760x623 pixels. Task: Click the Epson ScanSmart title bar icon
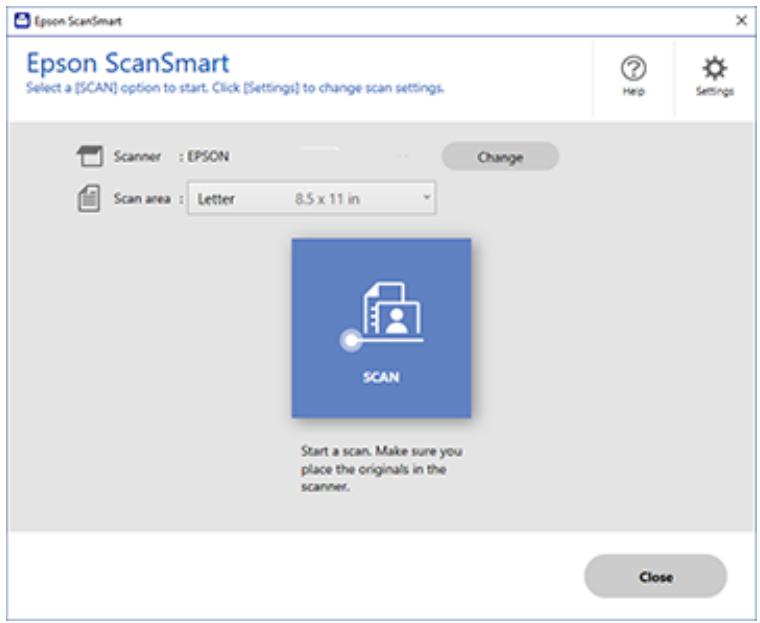point(22,21)
